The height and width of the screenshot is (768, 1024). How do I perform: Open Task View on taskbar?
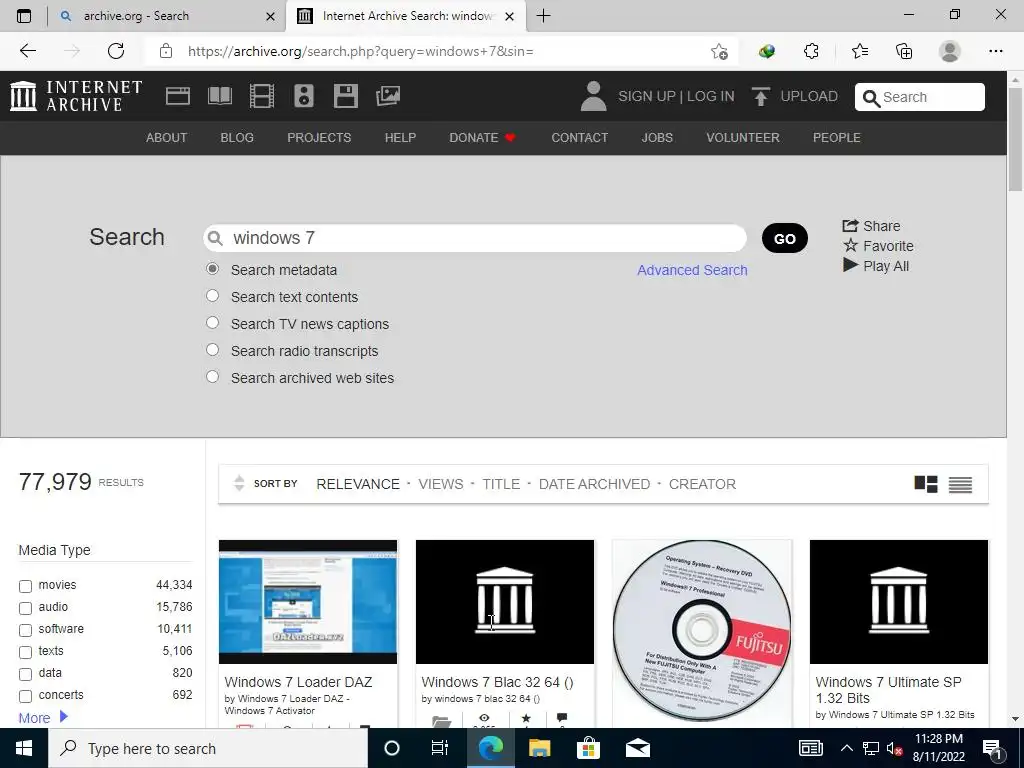point(440,748)
